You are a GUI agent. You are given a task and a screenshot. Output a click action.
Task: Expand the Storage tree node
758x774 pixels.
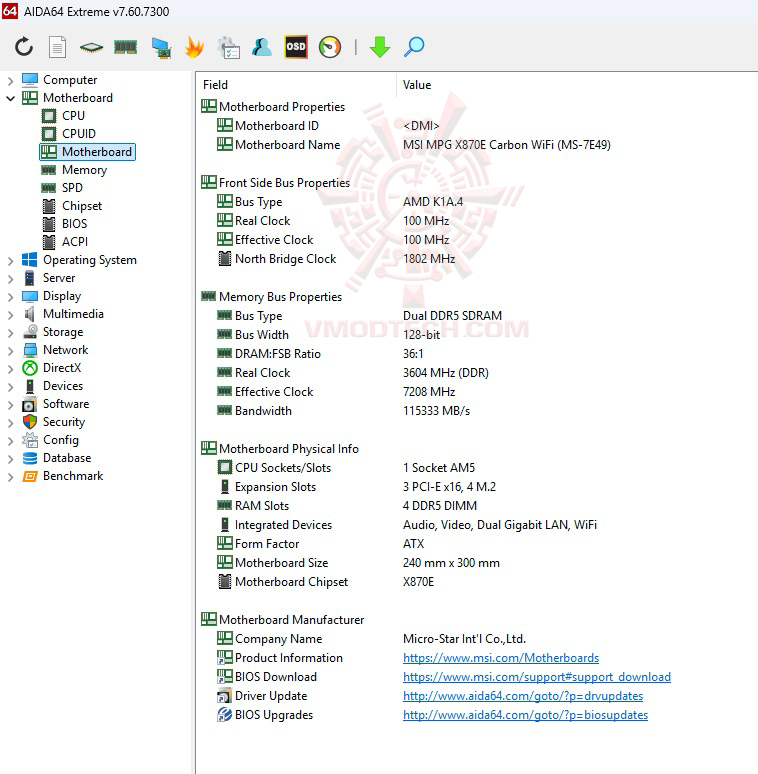(x=10, y=333)
